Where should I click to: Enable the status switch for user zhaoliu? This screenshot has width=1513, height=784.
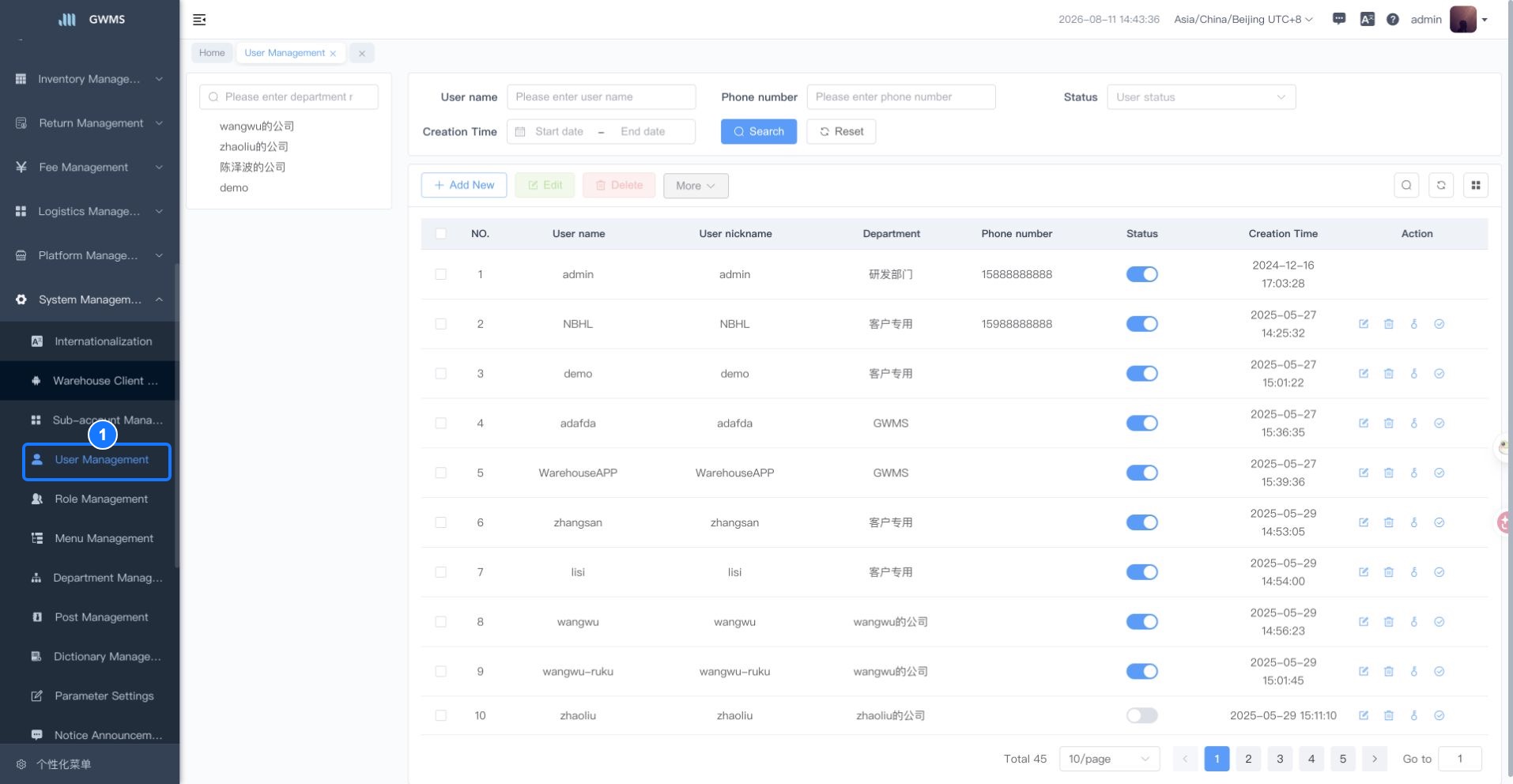click(1142, 715)
